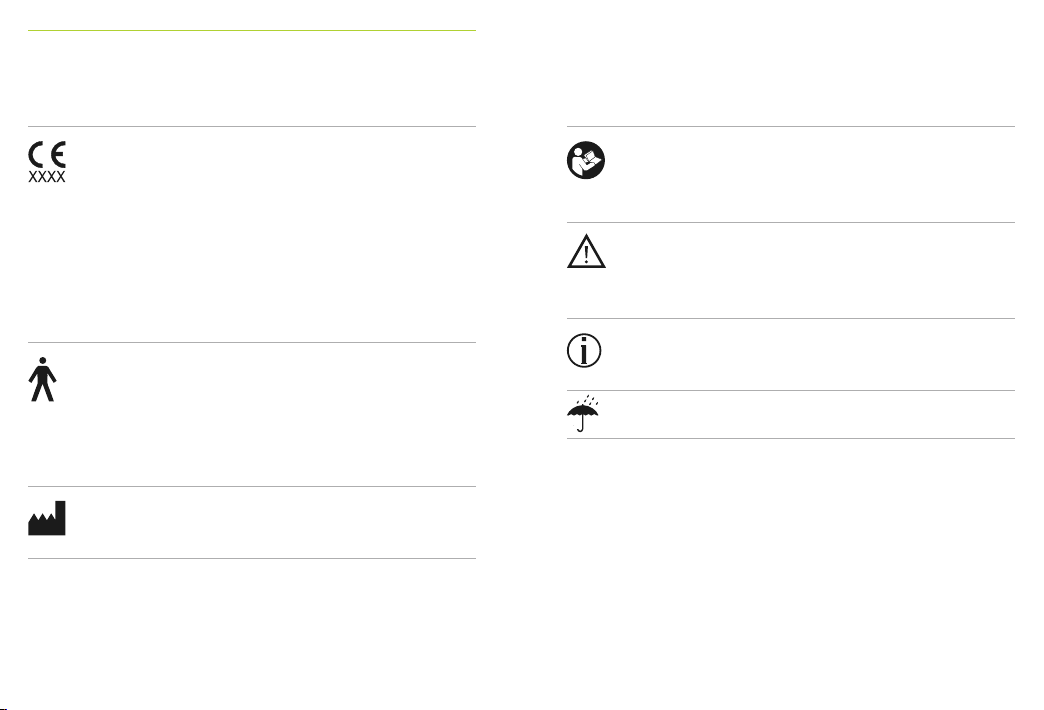Screen dimensions: 1044x710
Task: Click the exclamation mark inside the triangle
Action: tap(586, 254)
